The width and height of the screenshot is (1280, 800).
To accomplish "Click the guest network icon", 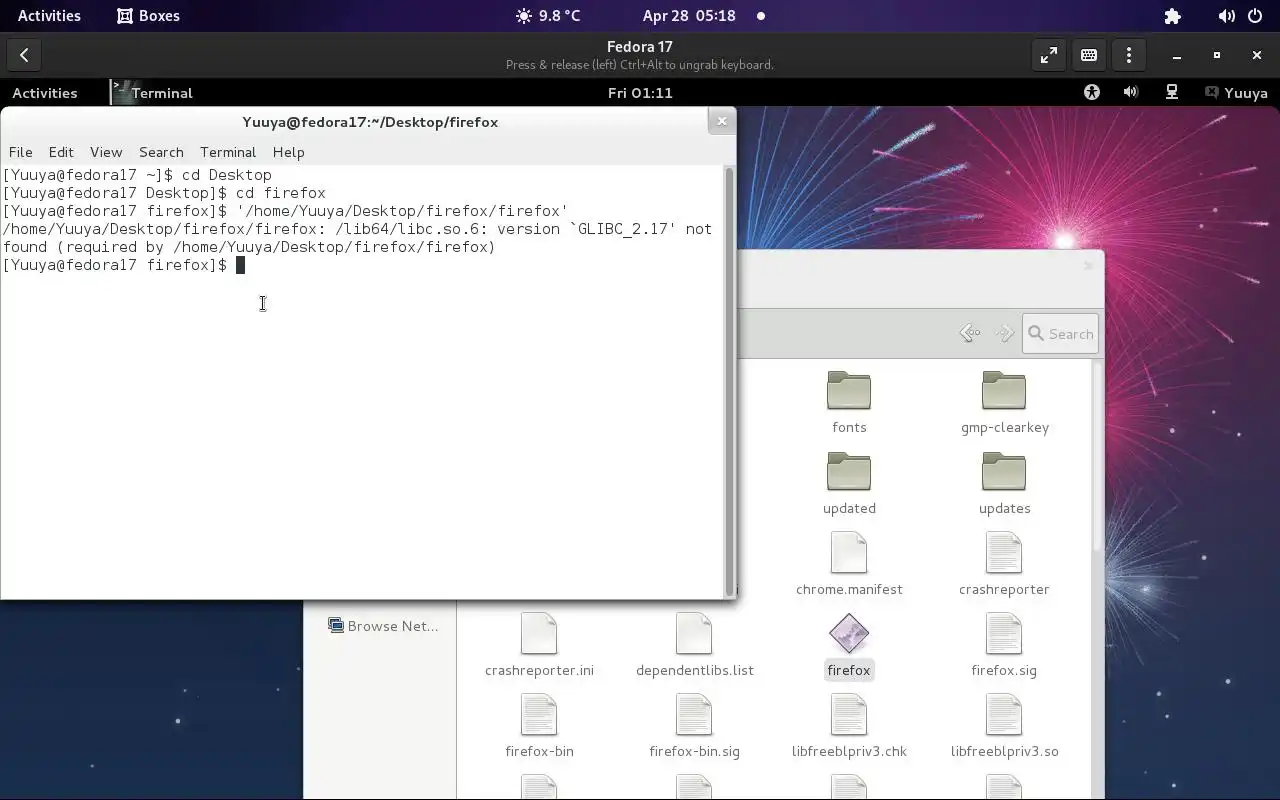I will click(x=1171, y=92).
